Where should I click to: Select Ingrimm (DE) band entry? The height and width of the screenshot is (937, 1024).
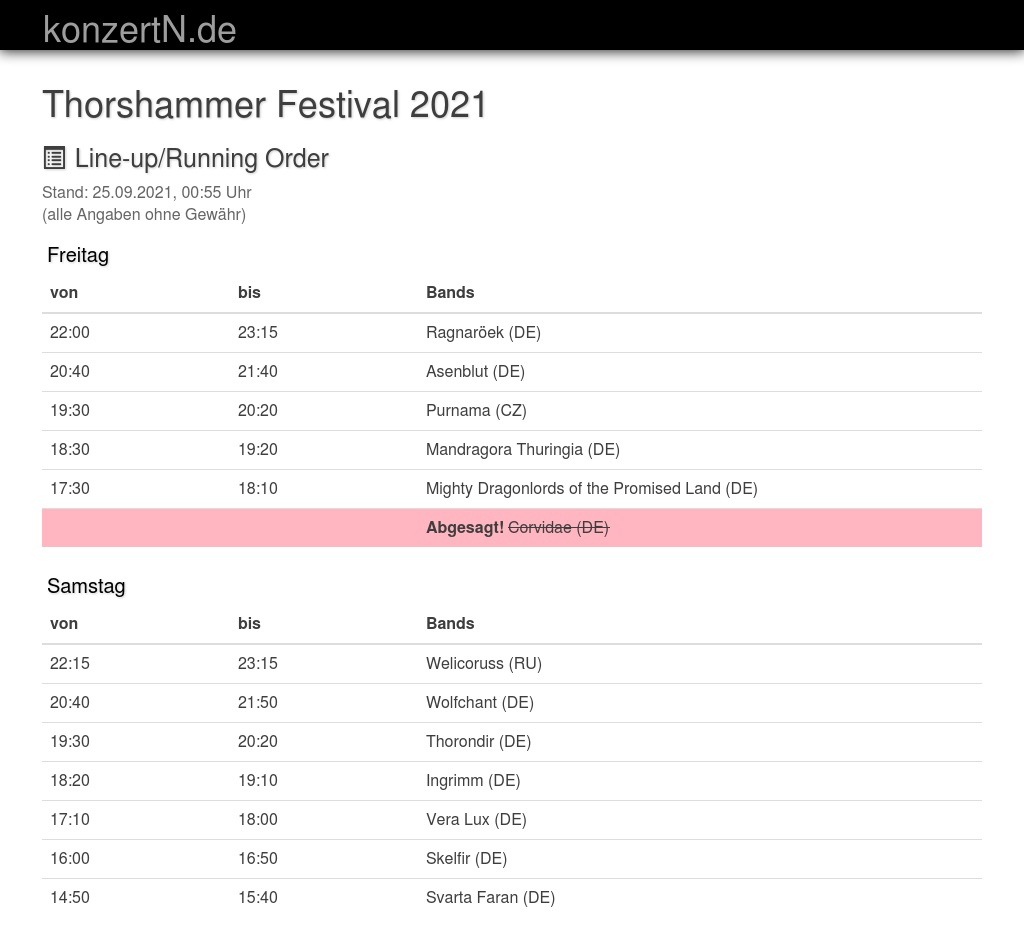point(473,780)
